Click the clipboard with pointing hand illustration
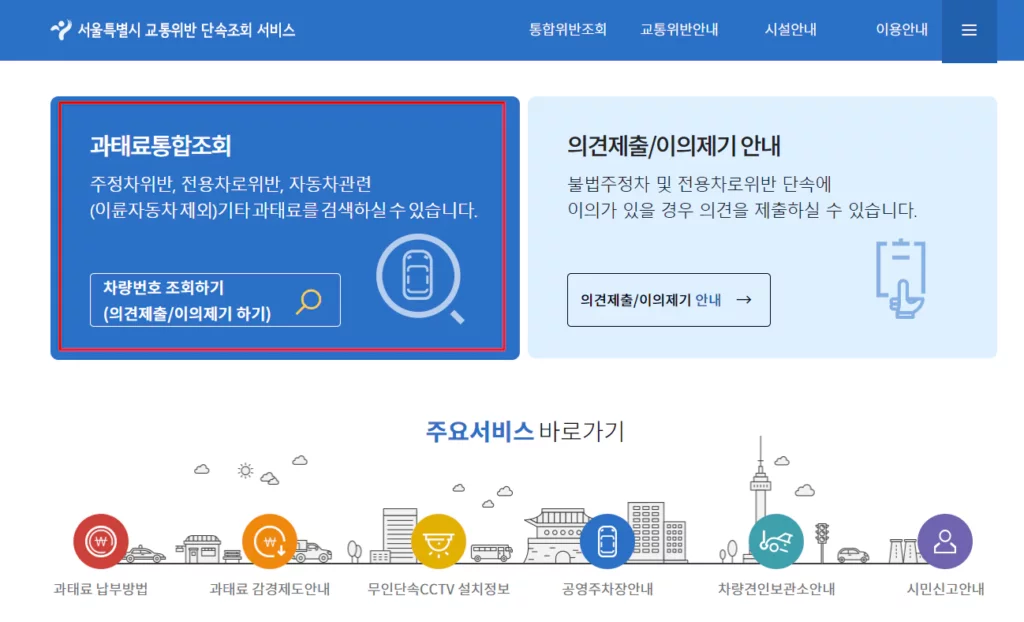 coord(901,279)
